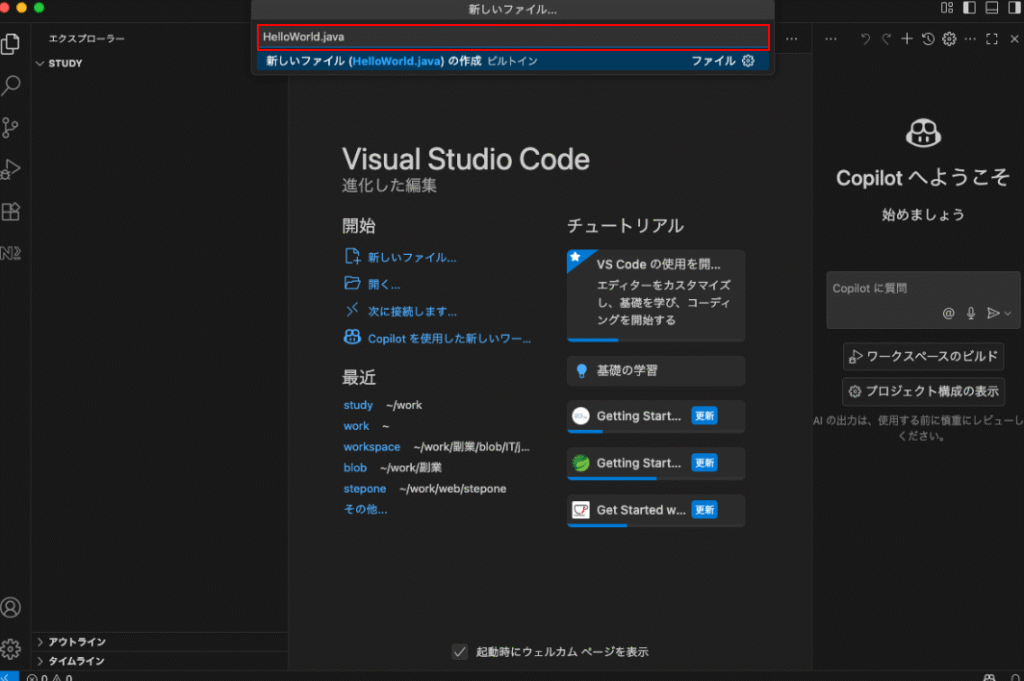Click the gear icon in the file quick pick row
Viewport: 1024px width, 681px height.
pyautogui.click(x=748, y=61)
